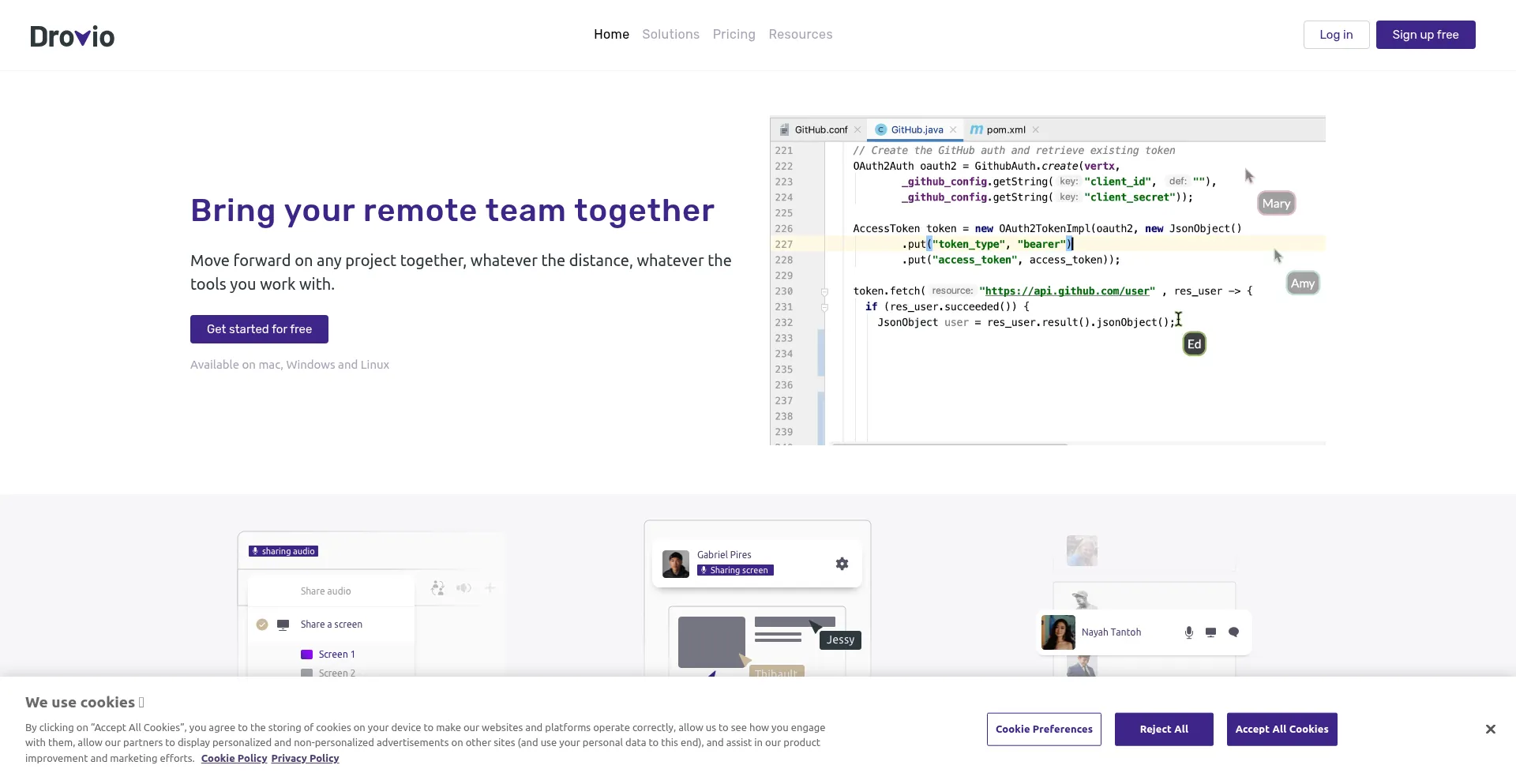
Task: Dismiss the cookie banner with the X
Action: tap(1490, 729)
